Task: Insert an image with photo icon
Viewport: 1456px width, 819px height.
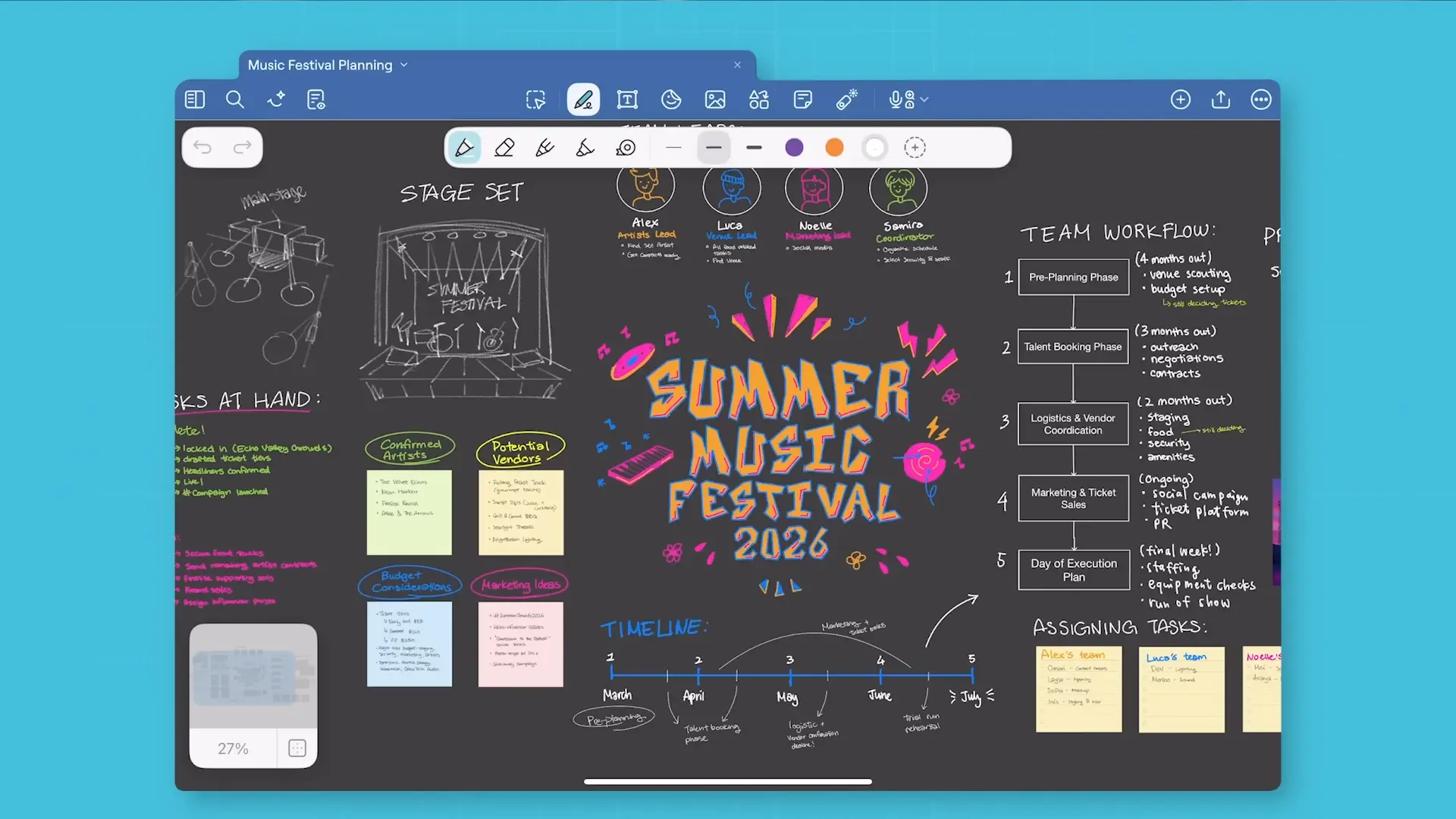Action: tap(715, 99)
